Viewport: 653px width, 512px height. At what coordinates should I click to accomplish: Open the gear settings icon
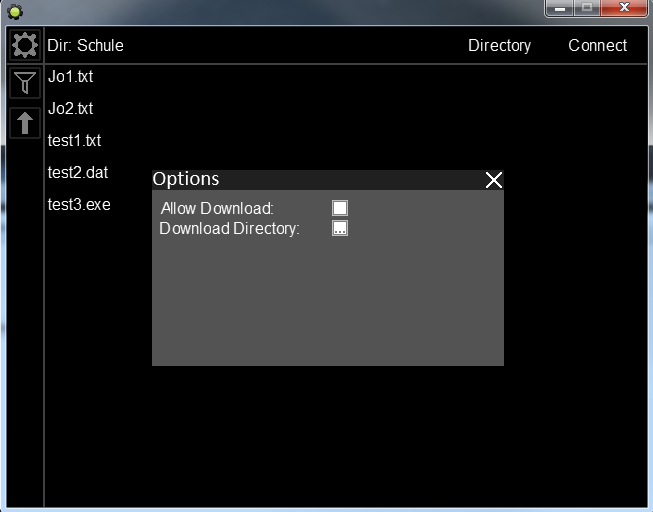pos(24,45)
